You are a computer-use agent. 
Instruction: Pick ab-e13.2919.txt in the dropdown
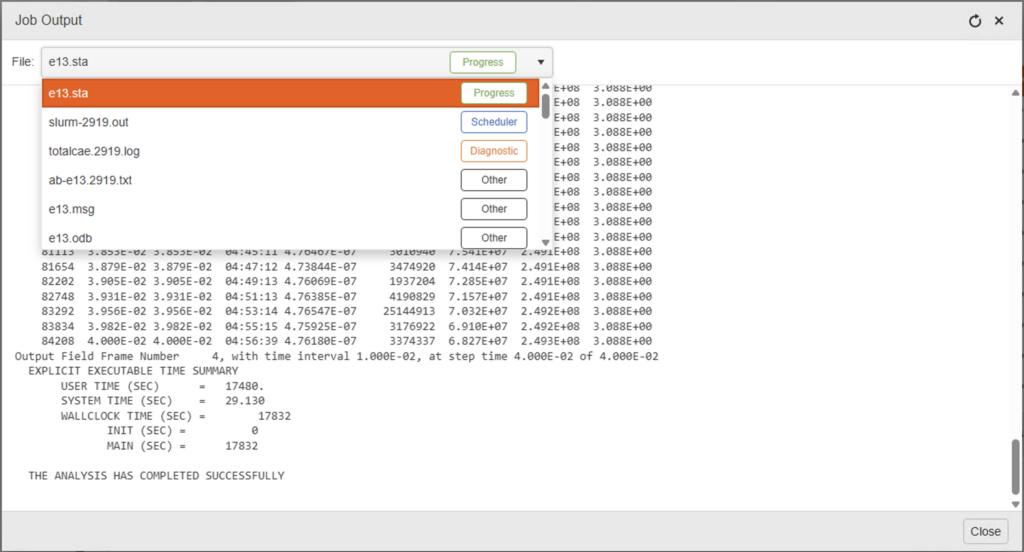291,180
